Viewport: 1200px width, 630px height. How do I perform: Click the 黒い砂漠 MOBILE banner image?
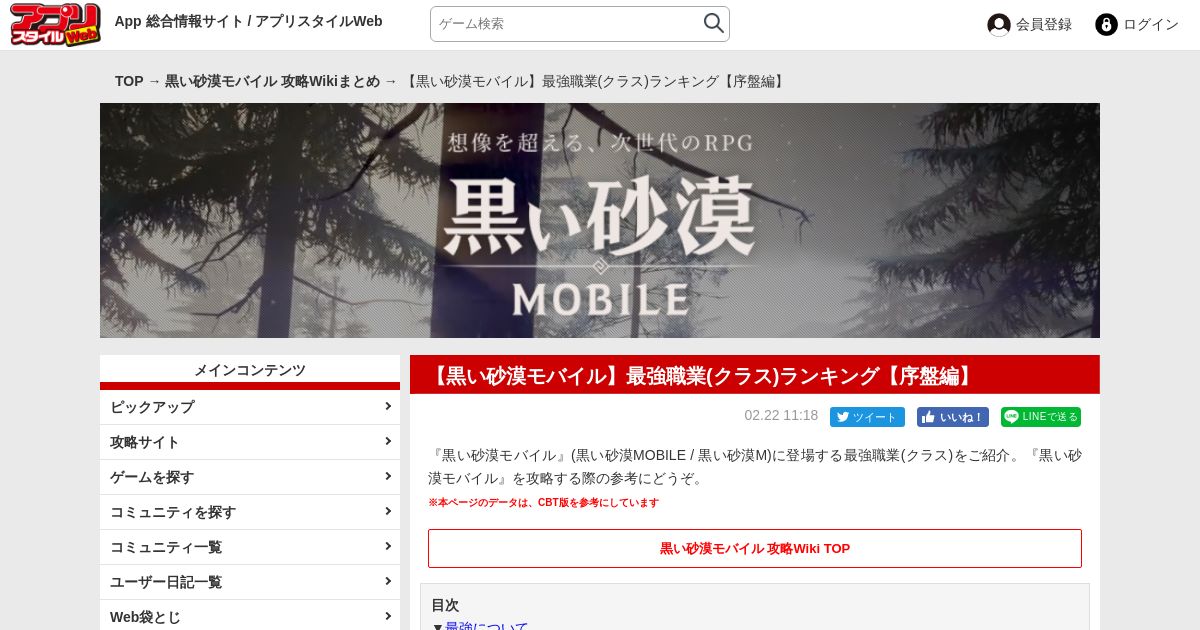click(600, 220)
